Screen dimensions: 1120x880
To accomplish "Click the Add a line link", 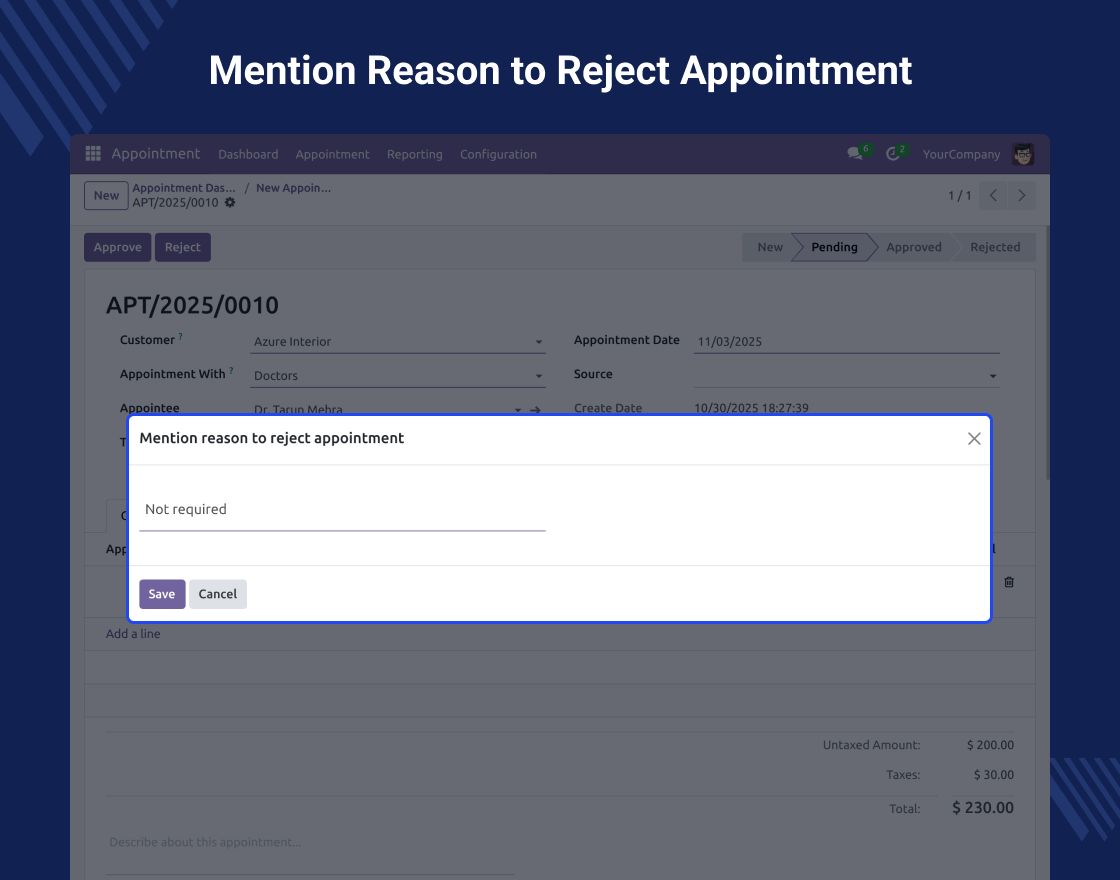I will (x=133, y=634).
